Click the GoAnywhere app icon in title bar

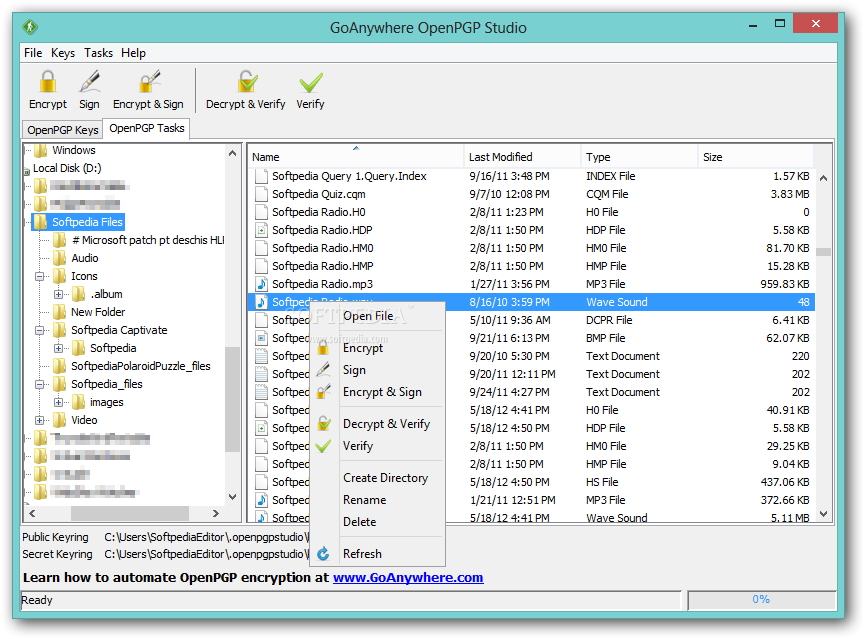pyautogui.click(x=30, y=26)
